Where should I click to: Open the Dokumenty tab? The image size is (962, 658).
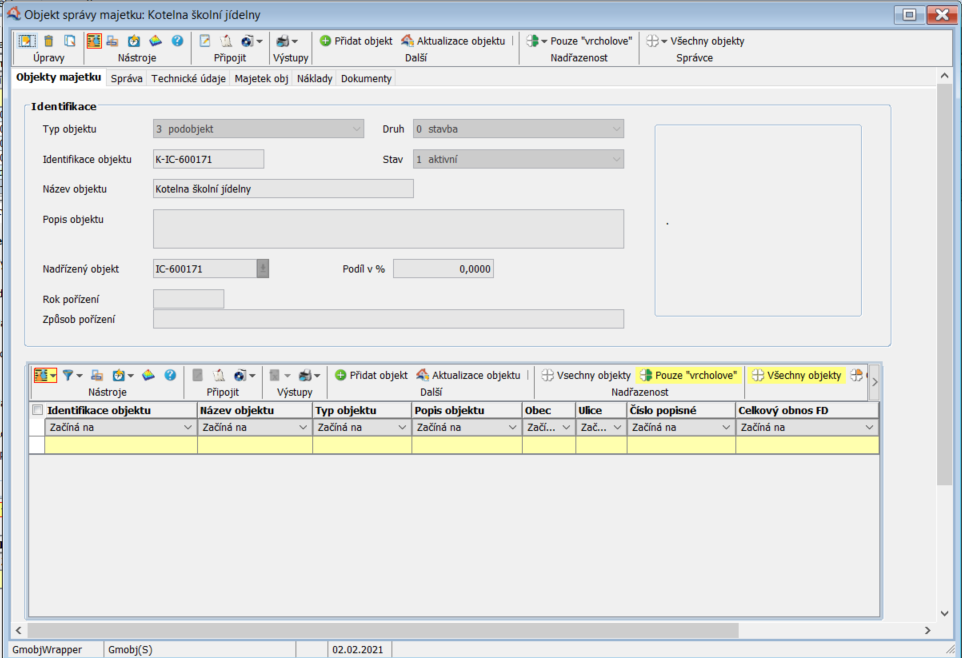(x=366, y=78)
